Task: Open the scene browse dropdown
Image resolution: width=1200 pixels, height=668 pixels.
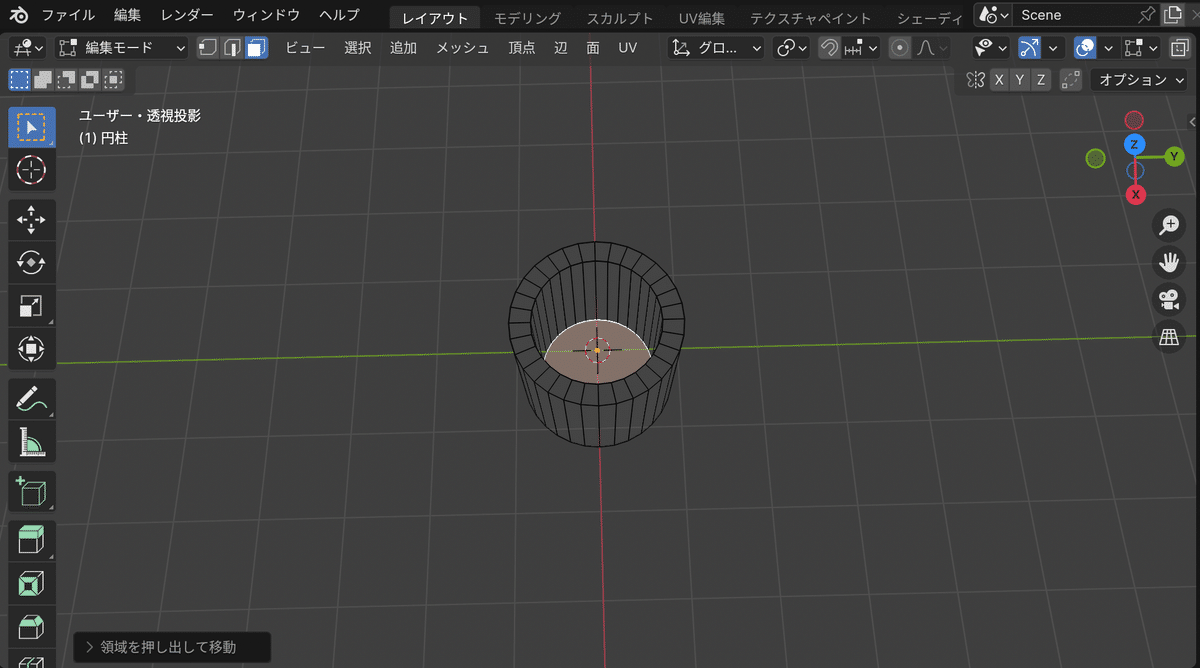Action: 991,15
